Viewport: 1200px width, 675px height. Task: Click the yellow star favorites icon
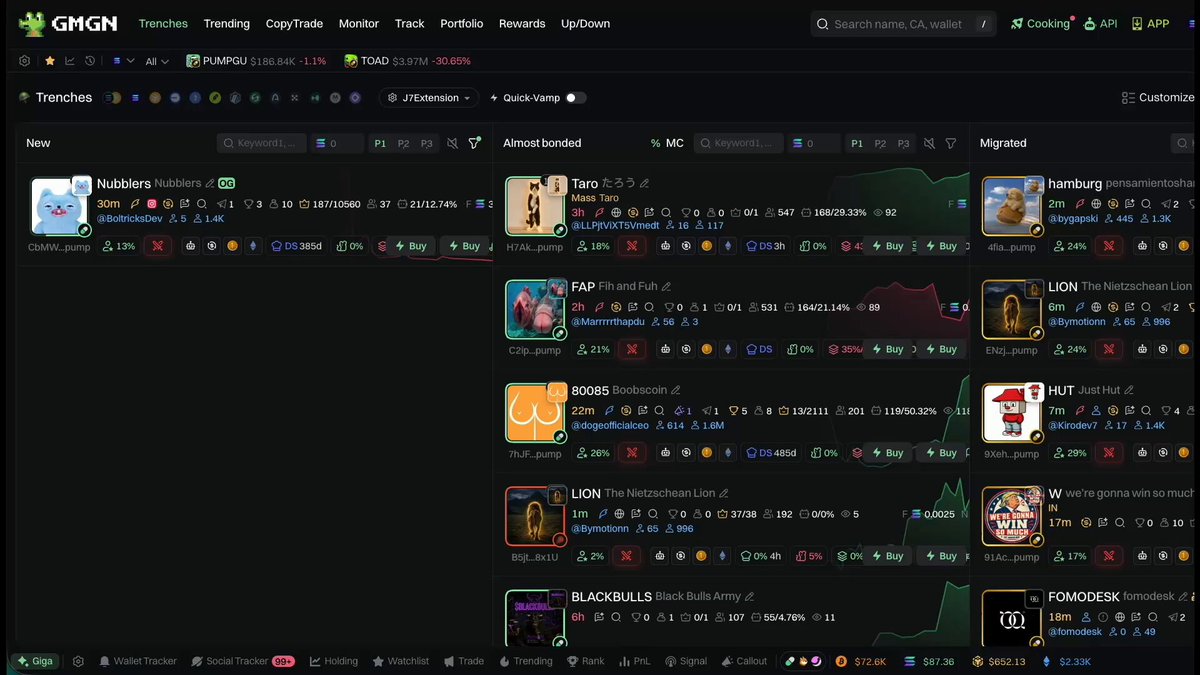pos(49,61)
